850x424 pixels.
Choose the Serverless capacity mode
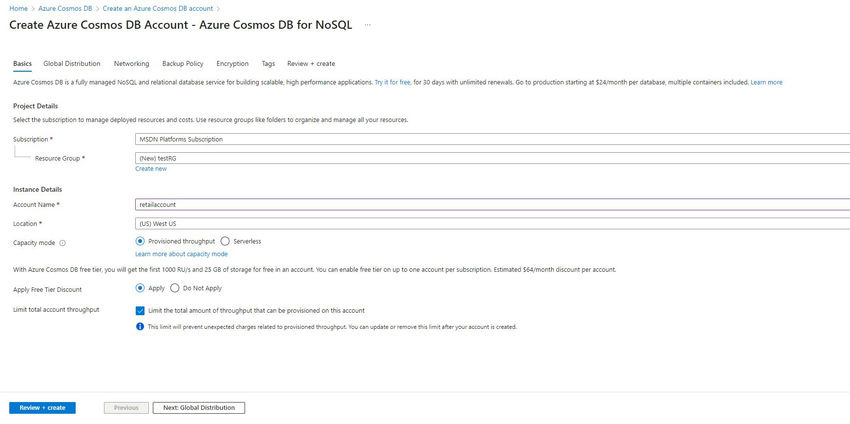tap(225, 241)
